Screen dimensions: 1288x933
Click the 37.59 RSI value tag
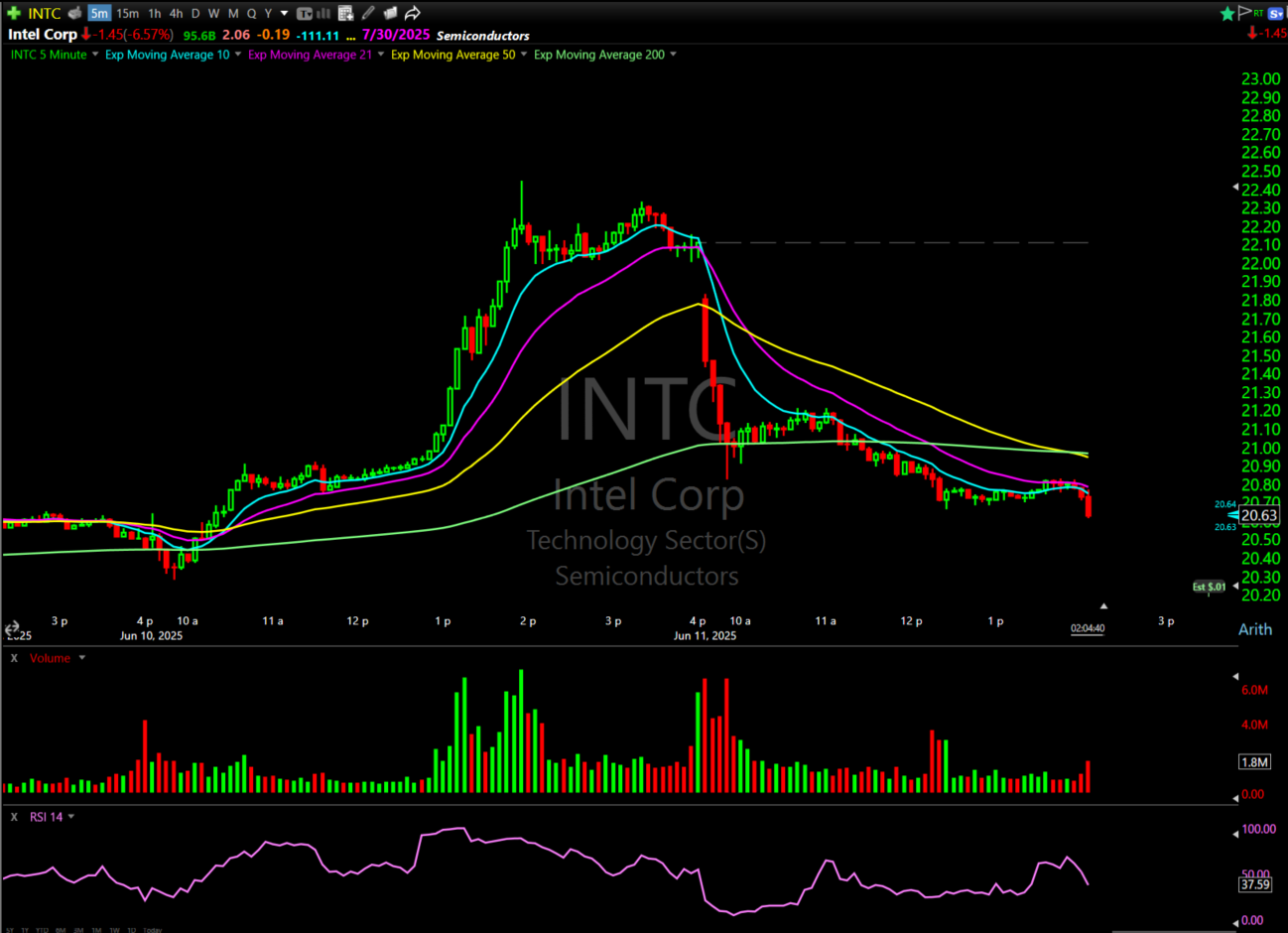1255,884
